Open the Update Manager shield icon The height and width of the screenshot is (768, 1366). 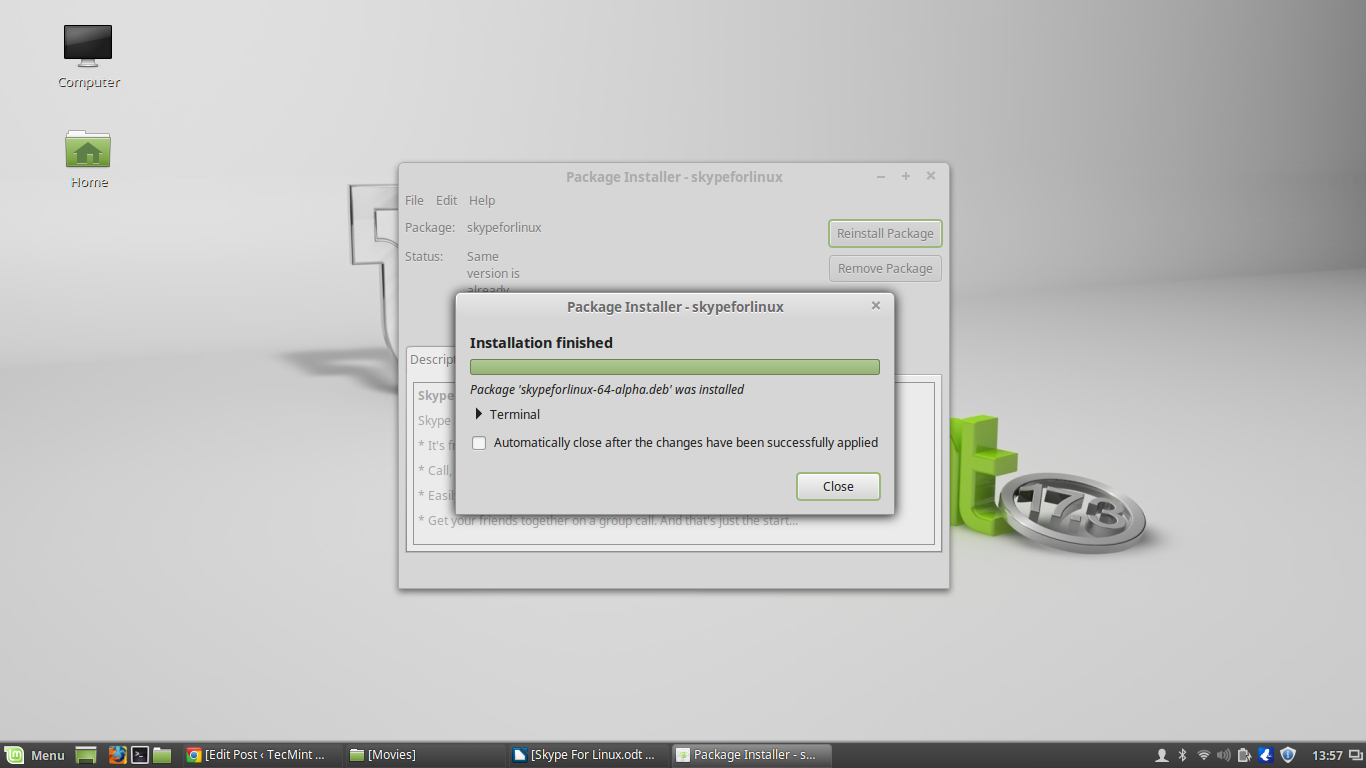tap(1288, 755)
